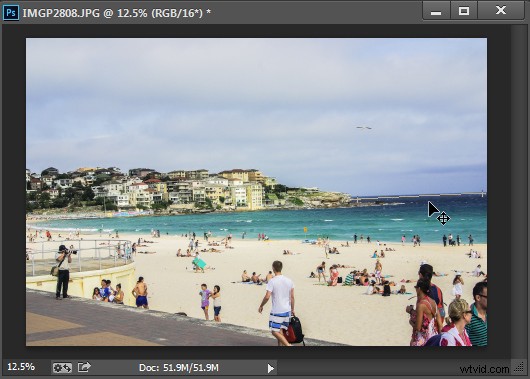Maximize the document window
The image size is (530, 379).
pos(464,11)
